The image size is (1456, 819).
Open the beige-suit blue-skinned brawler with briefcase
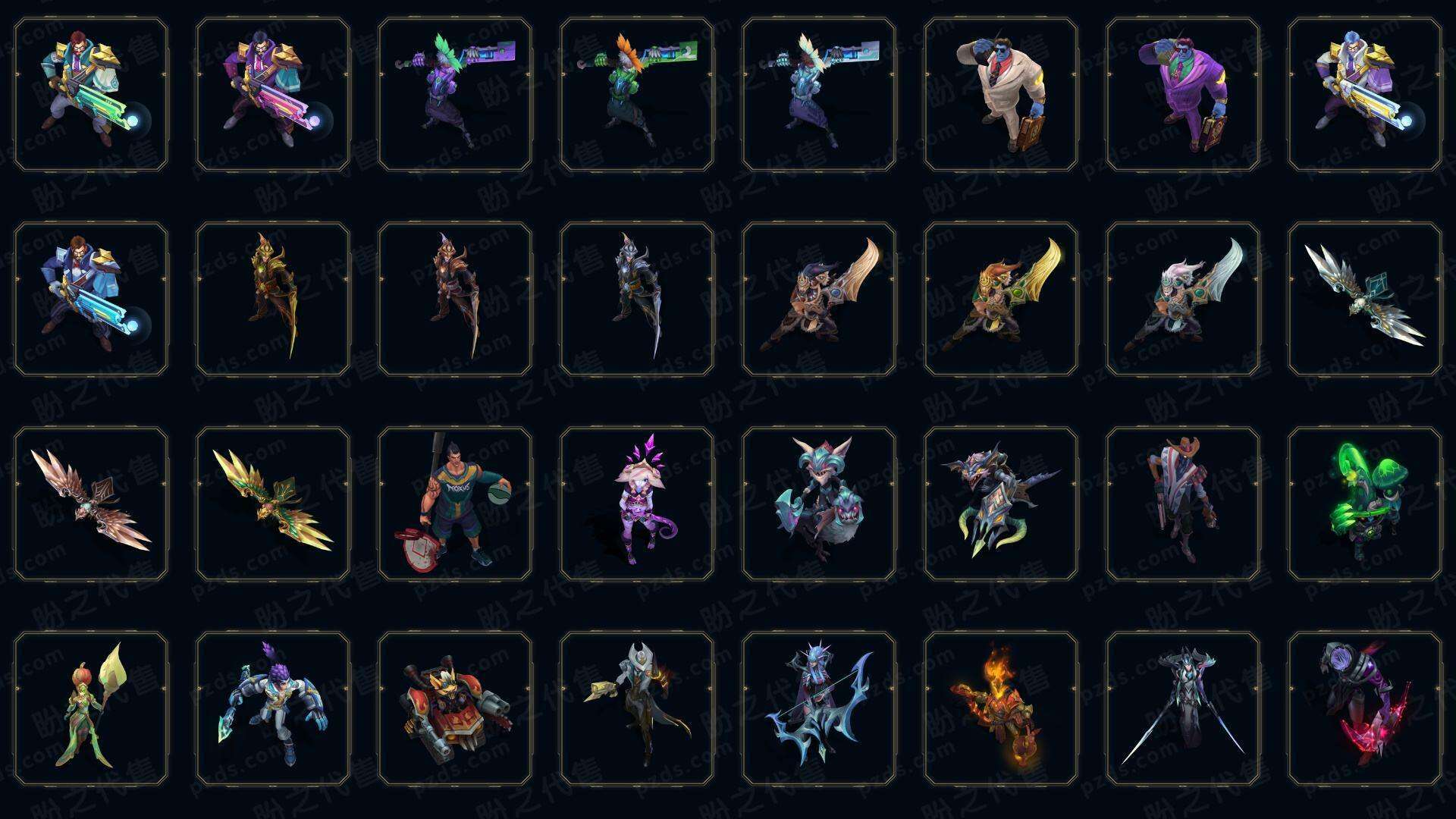click(1001, 95)
